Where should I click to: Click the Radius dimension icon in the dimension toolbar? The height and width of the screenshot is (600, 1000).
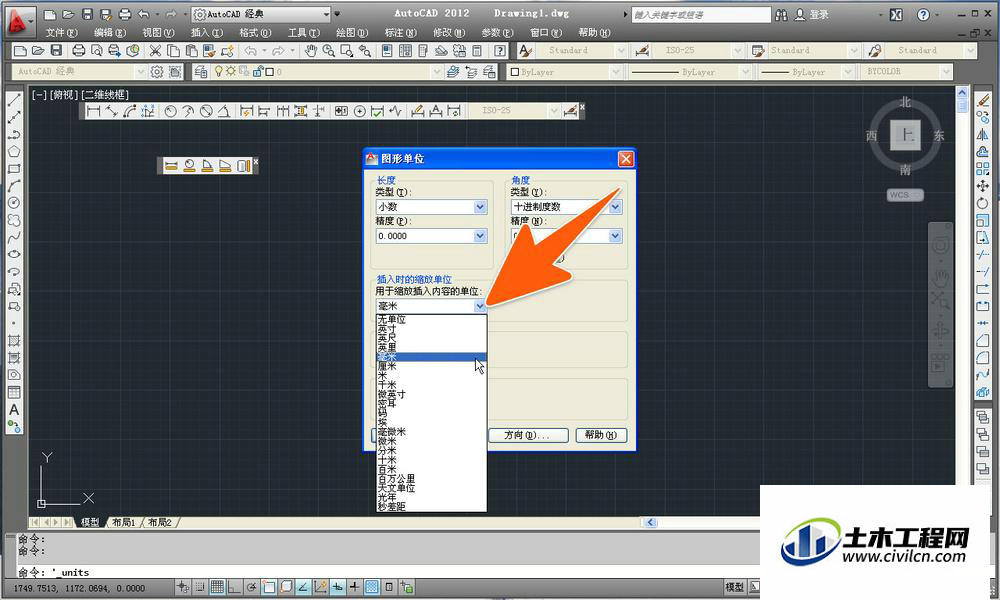point(170,111)
